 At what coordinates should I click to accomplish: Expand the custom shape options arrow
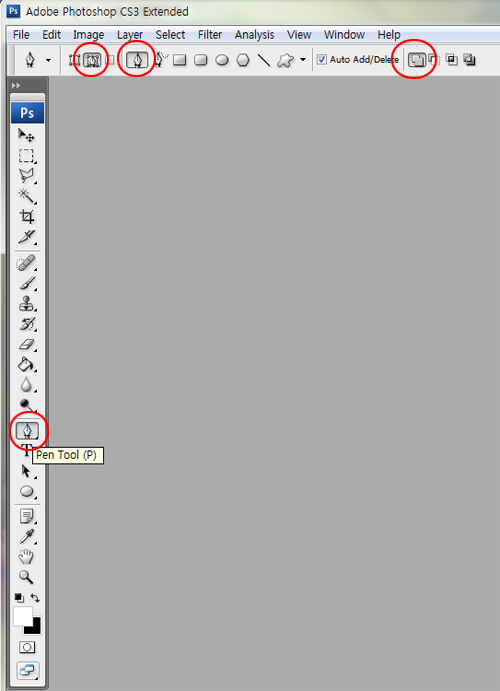[x=303, y=59]
